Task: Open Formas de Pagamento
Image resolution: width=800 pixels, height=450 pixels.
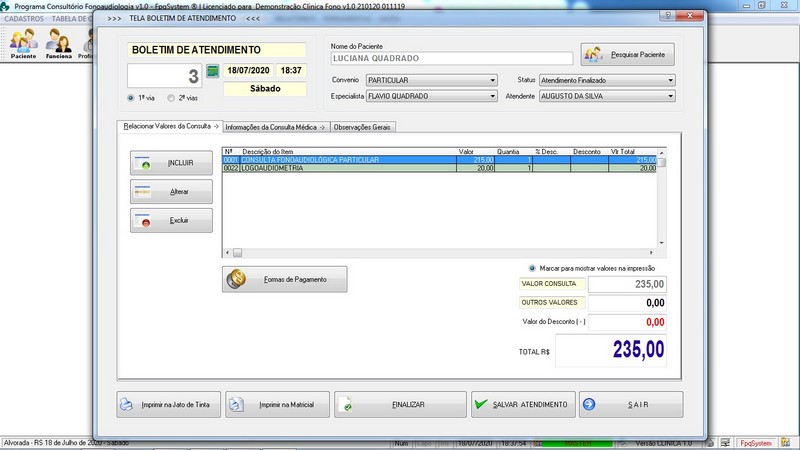Action: pyautogui.click(x=285, y=280)
